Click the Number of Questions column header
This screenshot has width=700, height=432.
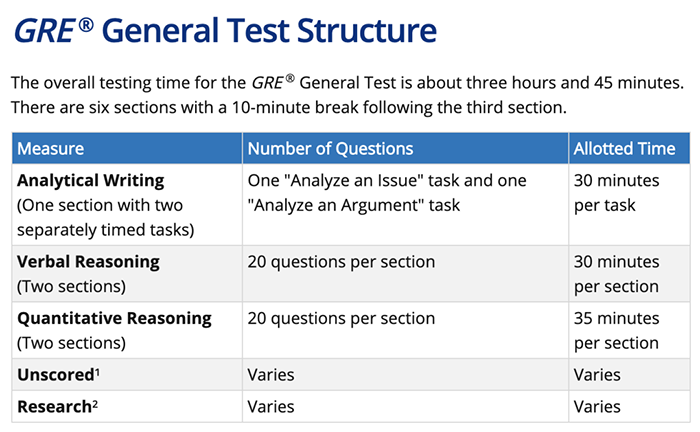[x=330, y=149]
